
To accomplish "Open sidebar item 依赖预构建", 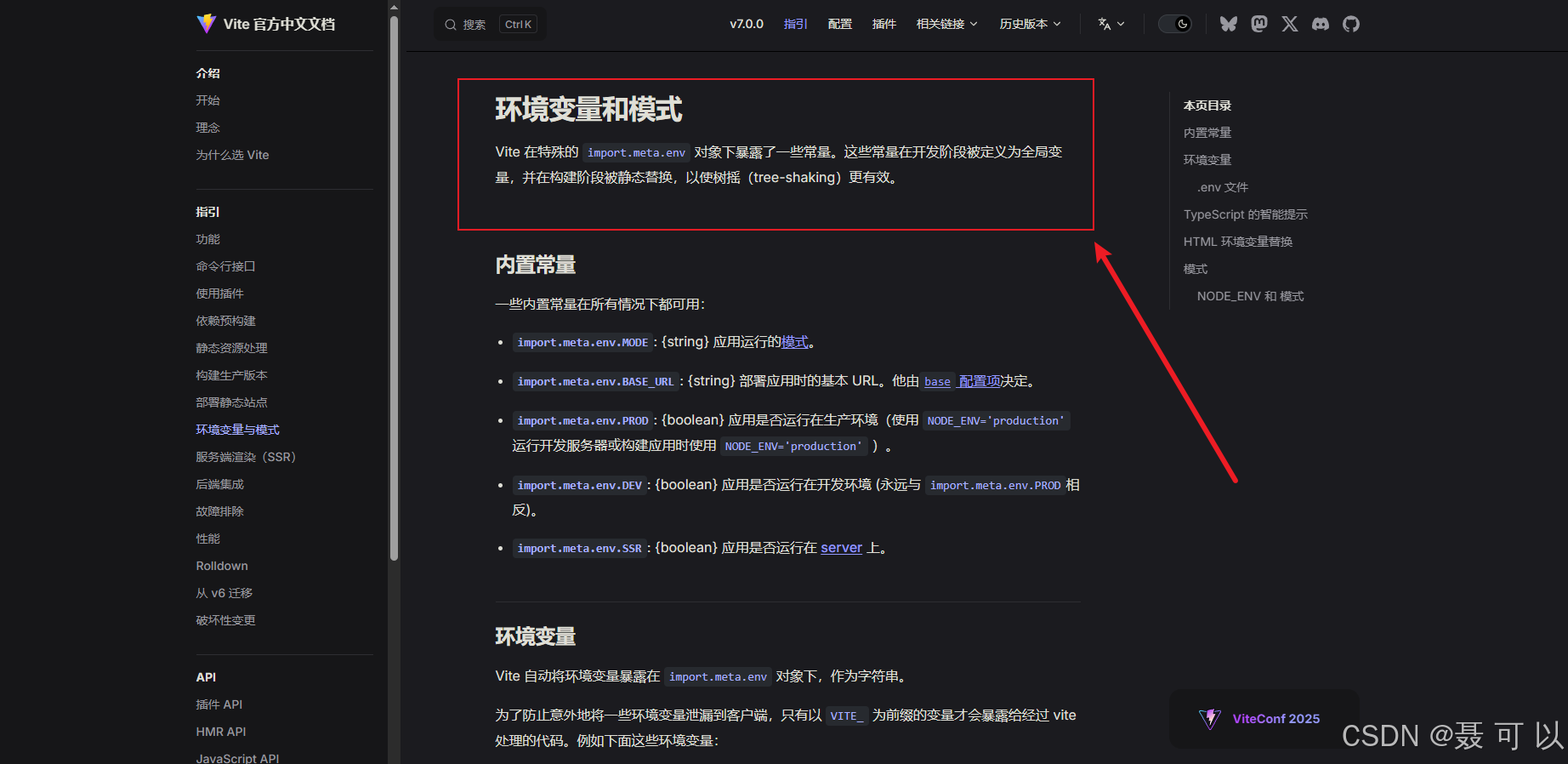I will pos(225,321).
